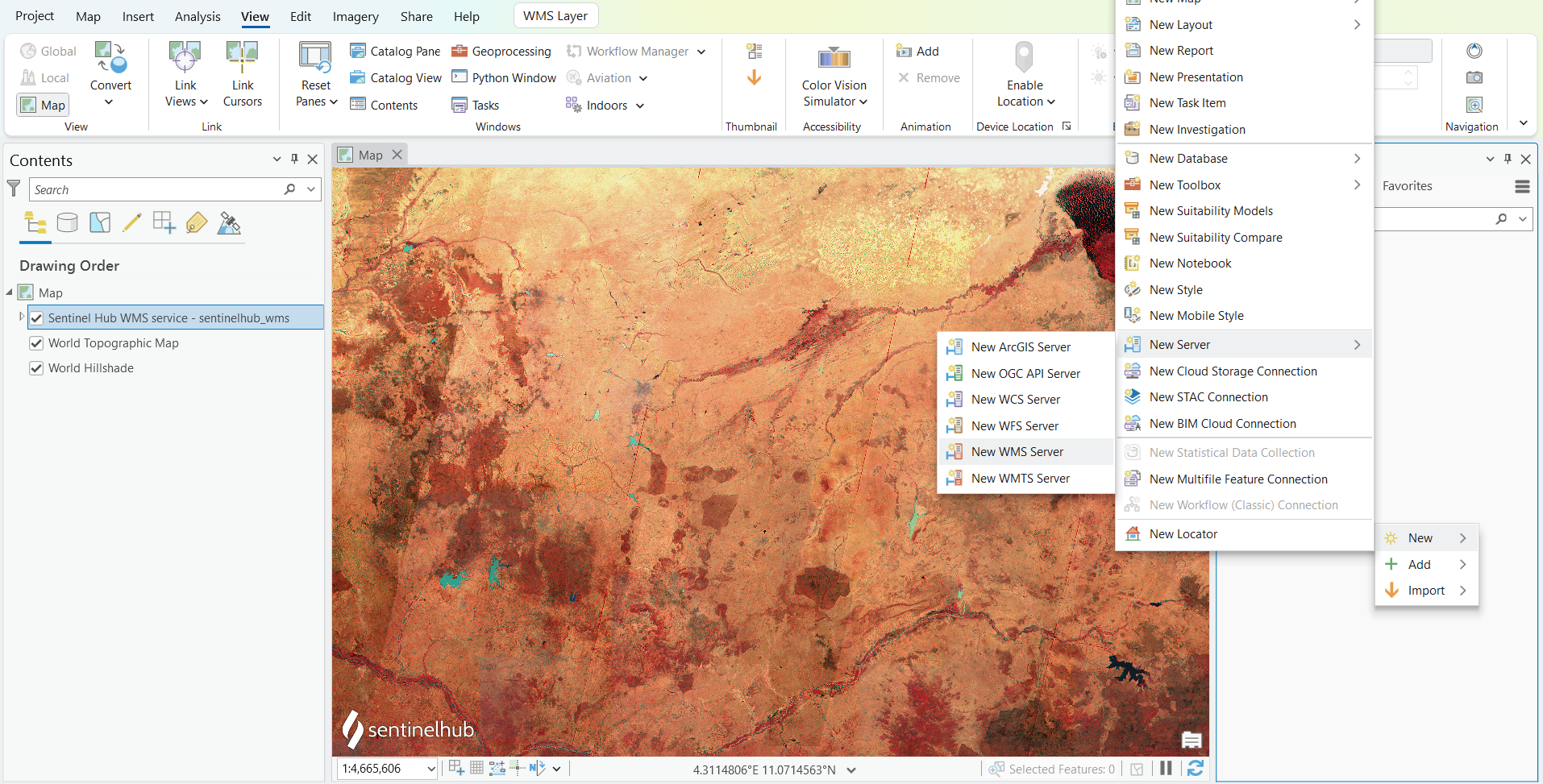The image size is (1543, 784).
Task: Choose New WMTS Server
Action: 1025,478
